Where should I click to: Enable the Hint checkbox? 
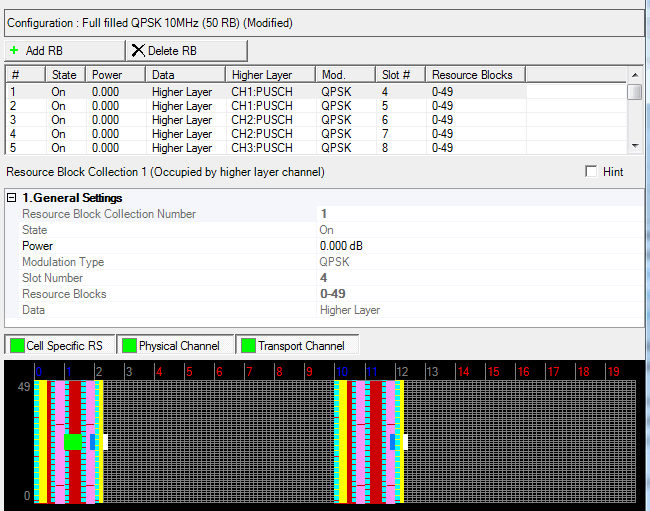[x=591, y=172]
